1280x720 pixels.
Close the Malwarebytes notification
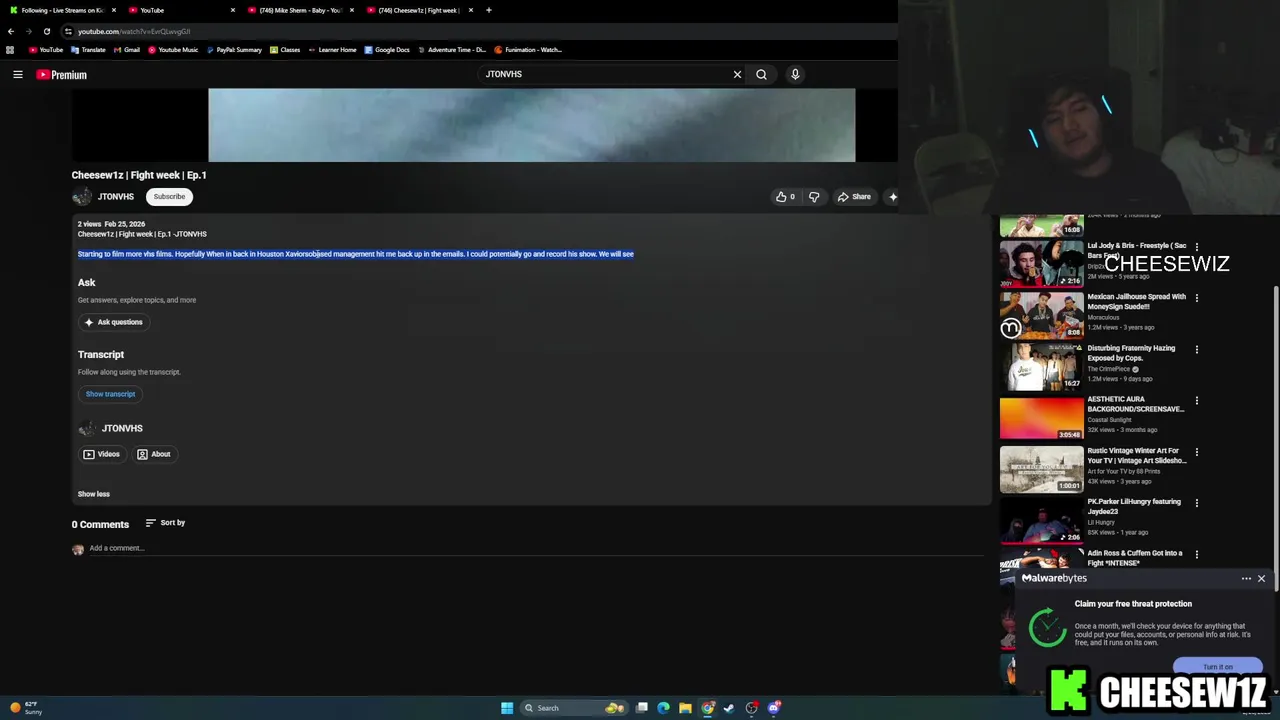(1261, 578)
